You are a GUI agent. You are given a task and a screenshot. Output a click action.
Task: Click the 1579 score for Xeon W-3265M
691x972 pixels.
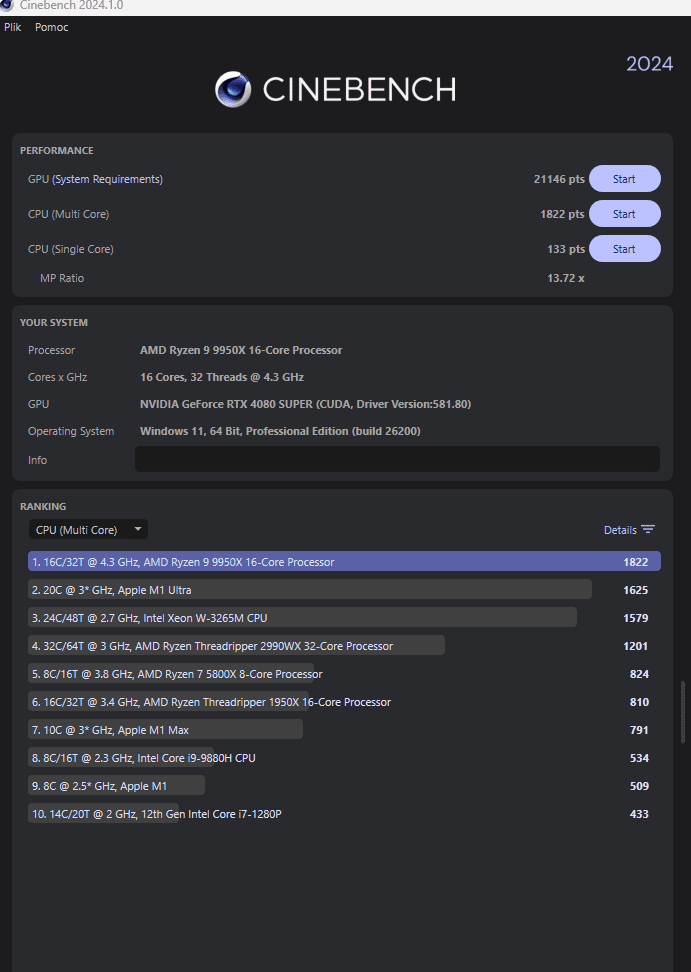tap(636, 617)
